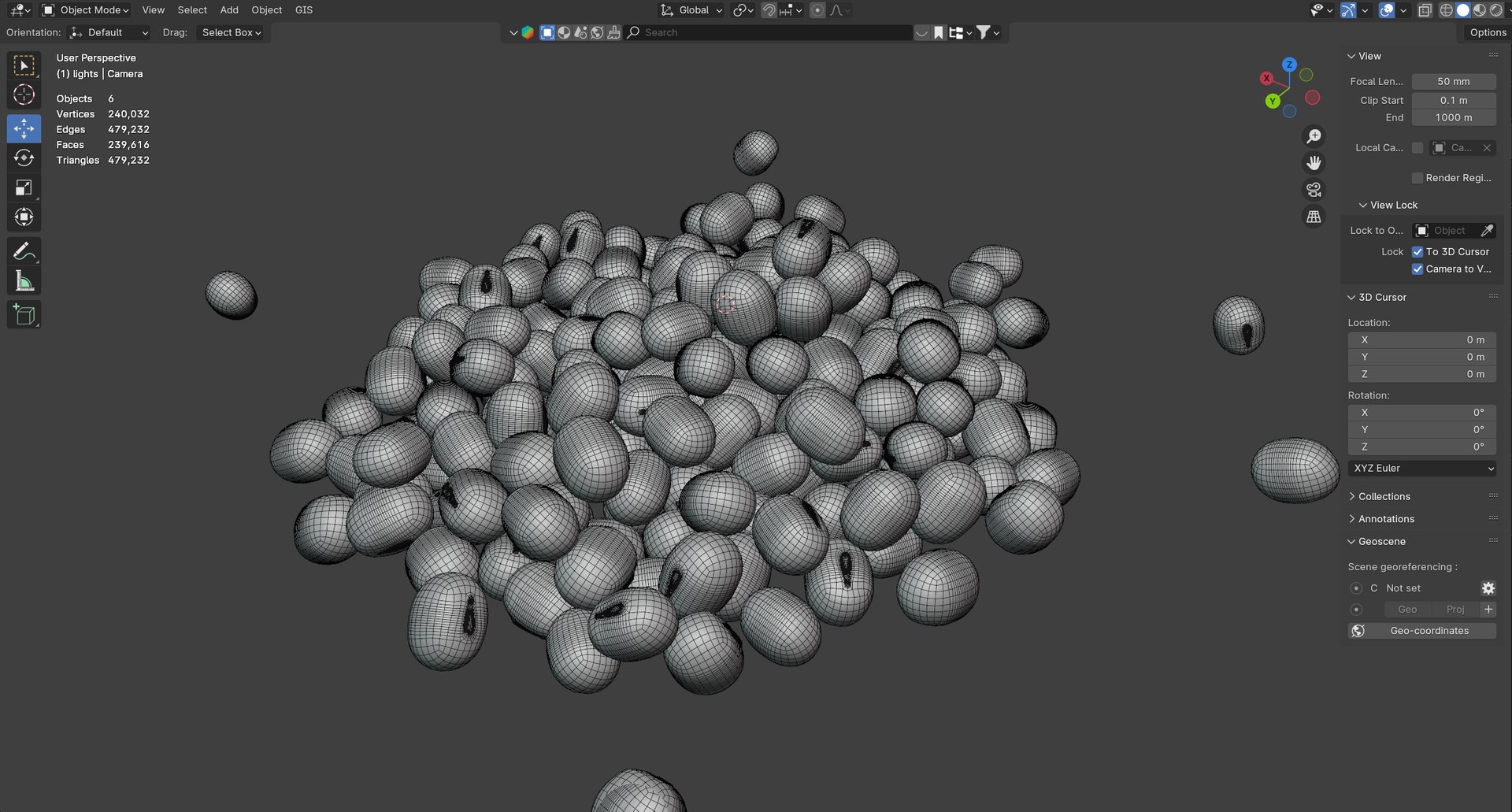This screenshot has width=1512, height=812.
Task: Activate the Rotate tool
Action: [x=24, y=158]
